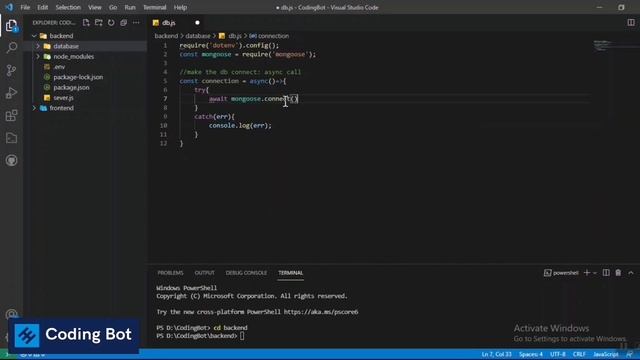Refresh the Explorer tree

click(111, 23)
